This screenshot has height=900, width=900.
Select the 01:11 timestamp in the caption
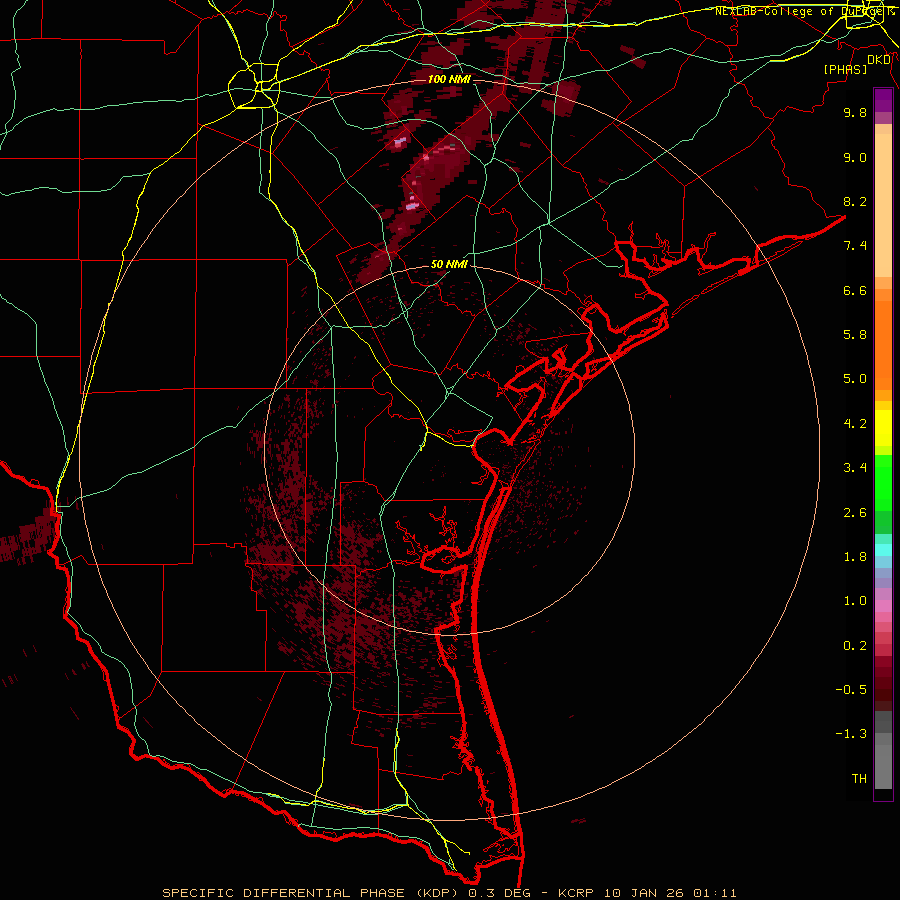(715, 893)
